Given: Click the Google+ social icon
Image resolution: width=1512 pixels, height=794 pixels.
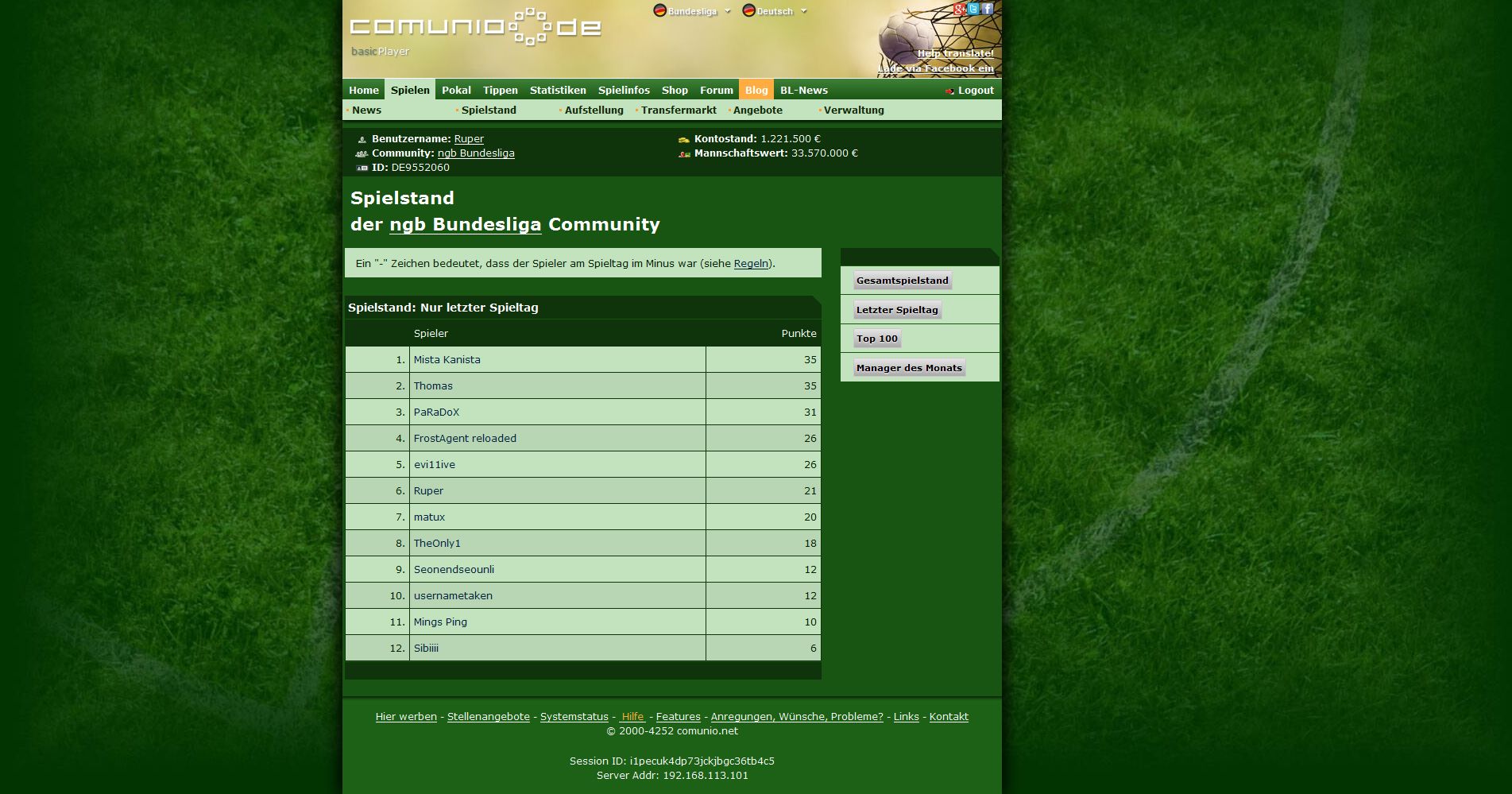Looking at the screenshot, I should pos(960,10).
